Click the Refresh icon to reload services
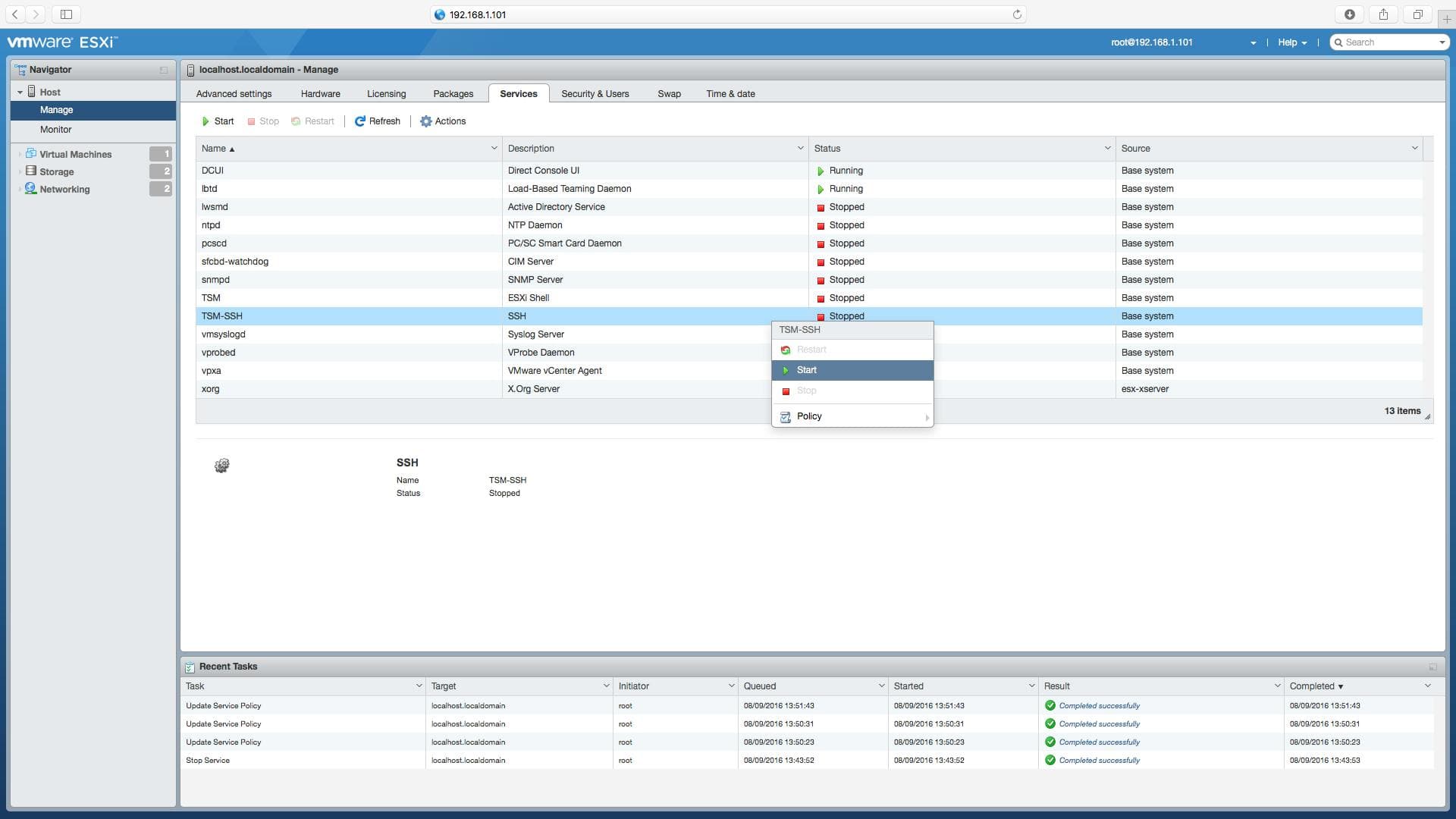This screenshot has width=1456, height=819. [x=359, y=121]
